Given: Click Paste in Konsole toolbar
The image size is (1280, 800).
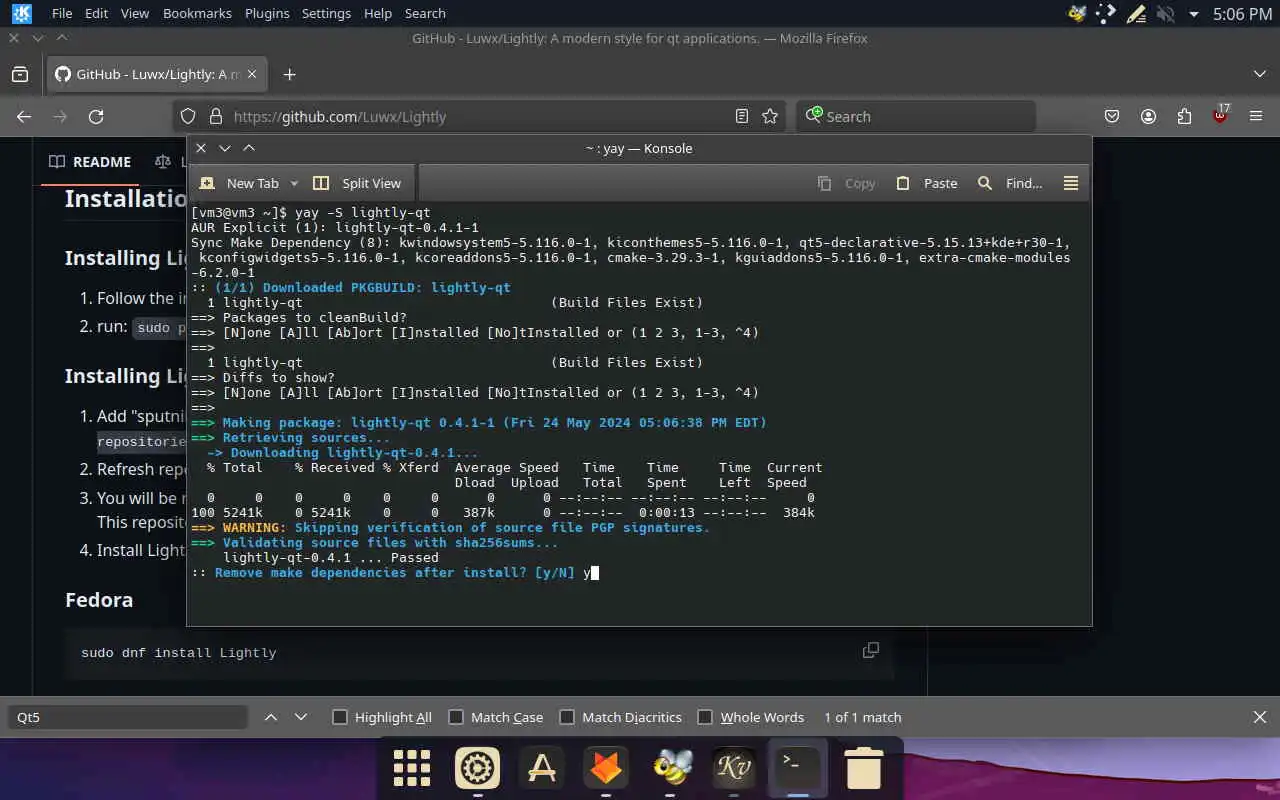Looking at the screenshot, I should point(927,183).
